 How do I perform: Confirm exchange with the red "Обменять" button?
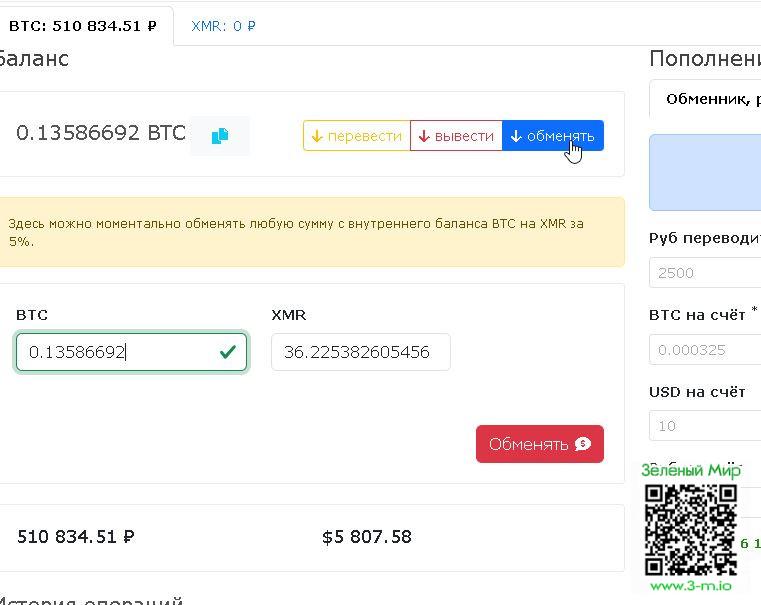[539, 444]
